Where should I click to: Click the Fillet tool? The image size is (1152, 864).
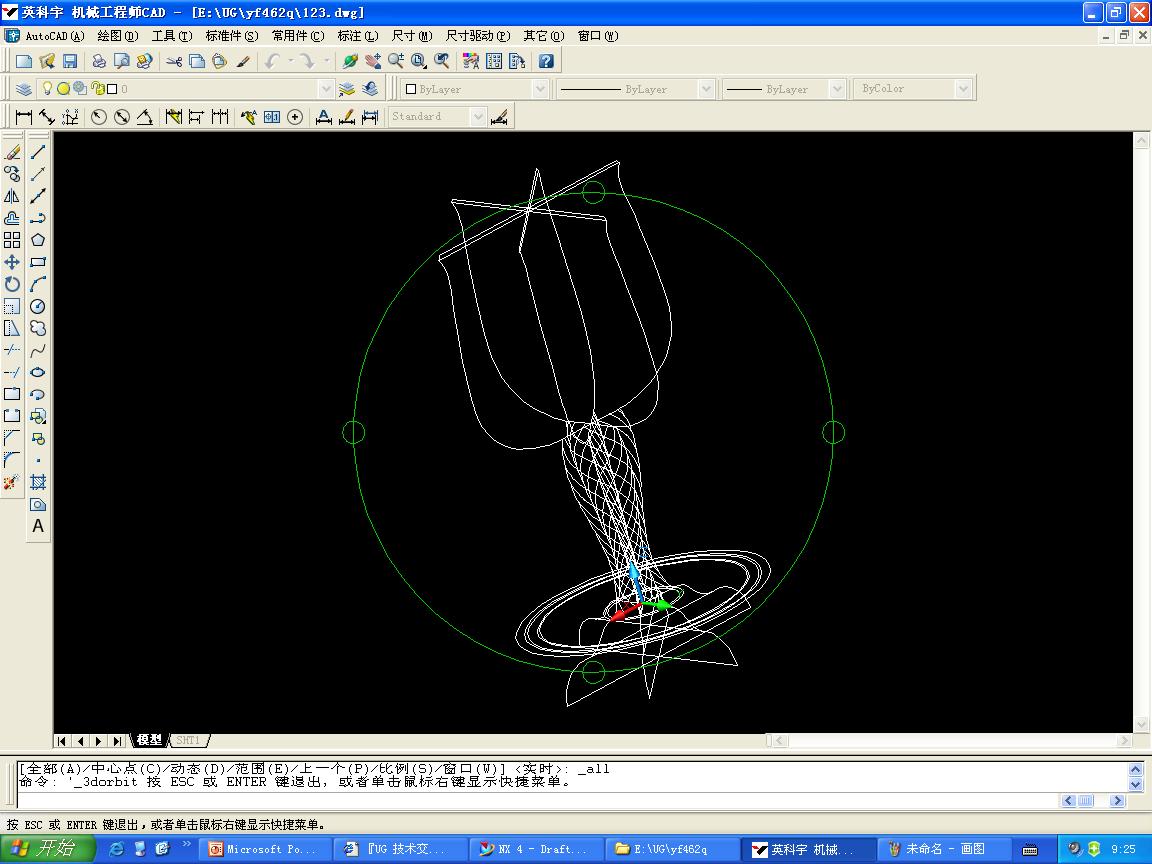point(12,461)
